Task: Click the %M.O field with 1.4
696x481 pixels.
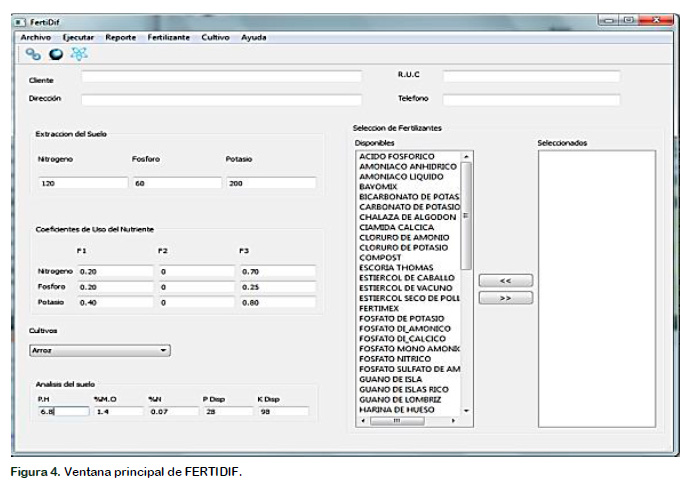Action: (x=119, y=411)
